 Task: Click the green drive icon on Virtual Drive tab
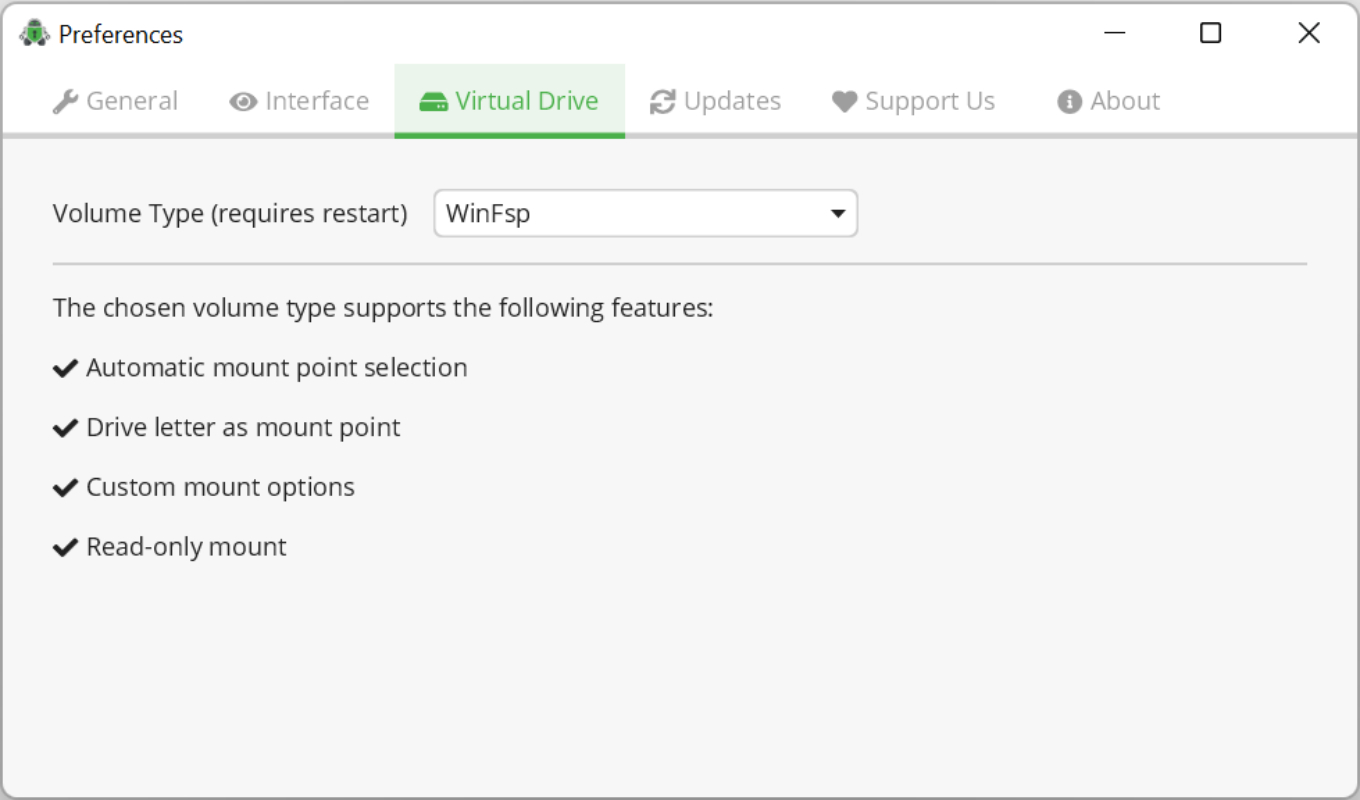433,102
